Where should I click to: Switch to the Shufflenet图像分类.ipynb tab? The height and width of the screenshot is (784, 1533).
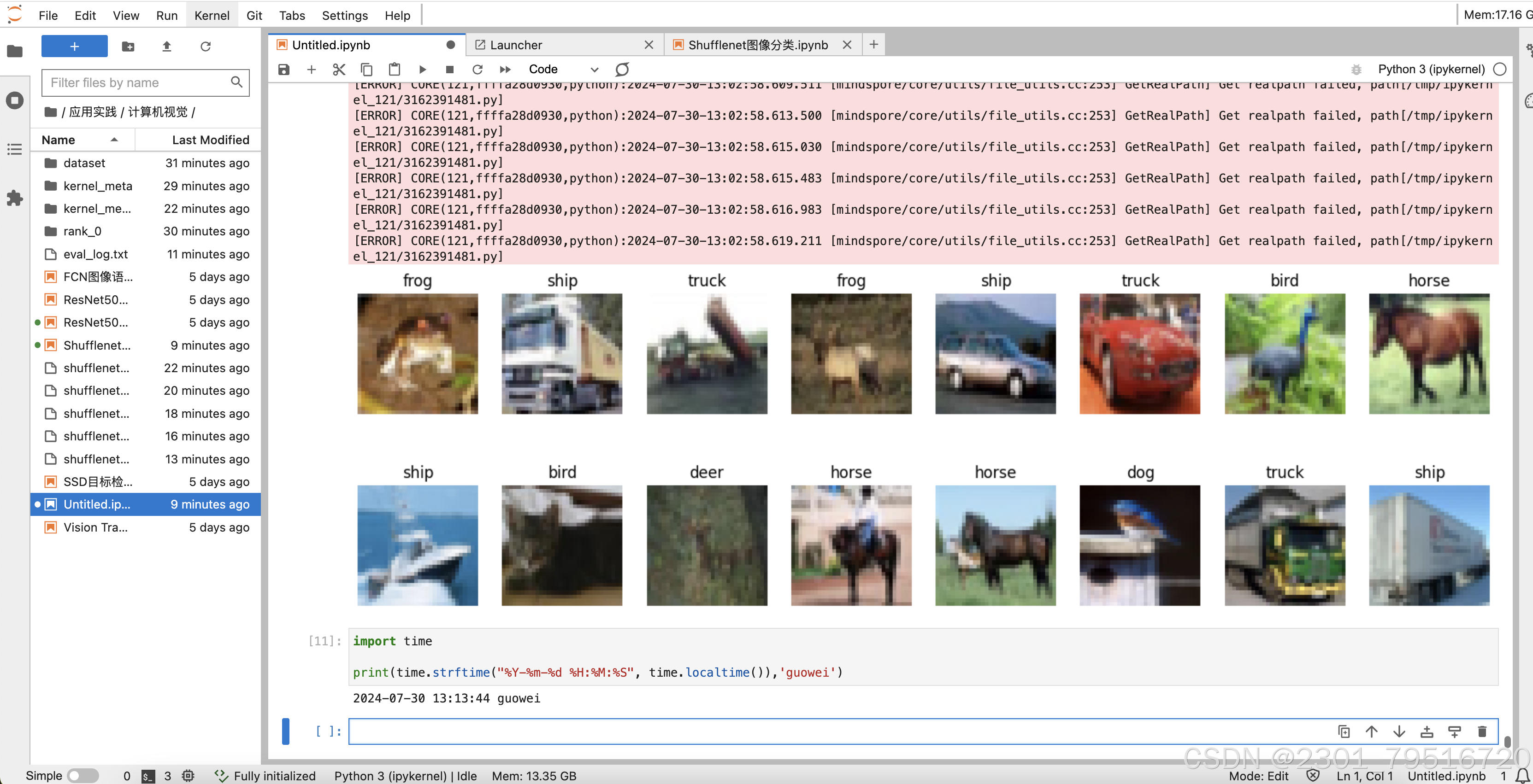757,45
